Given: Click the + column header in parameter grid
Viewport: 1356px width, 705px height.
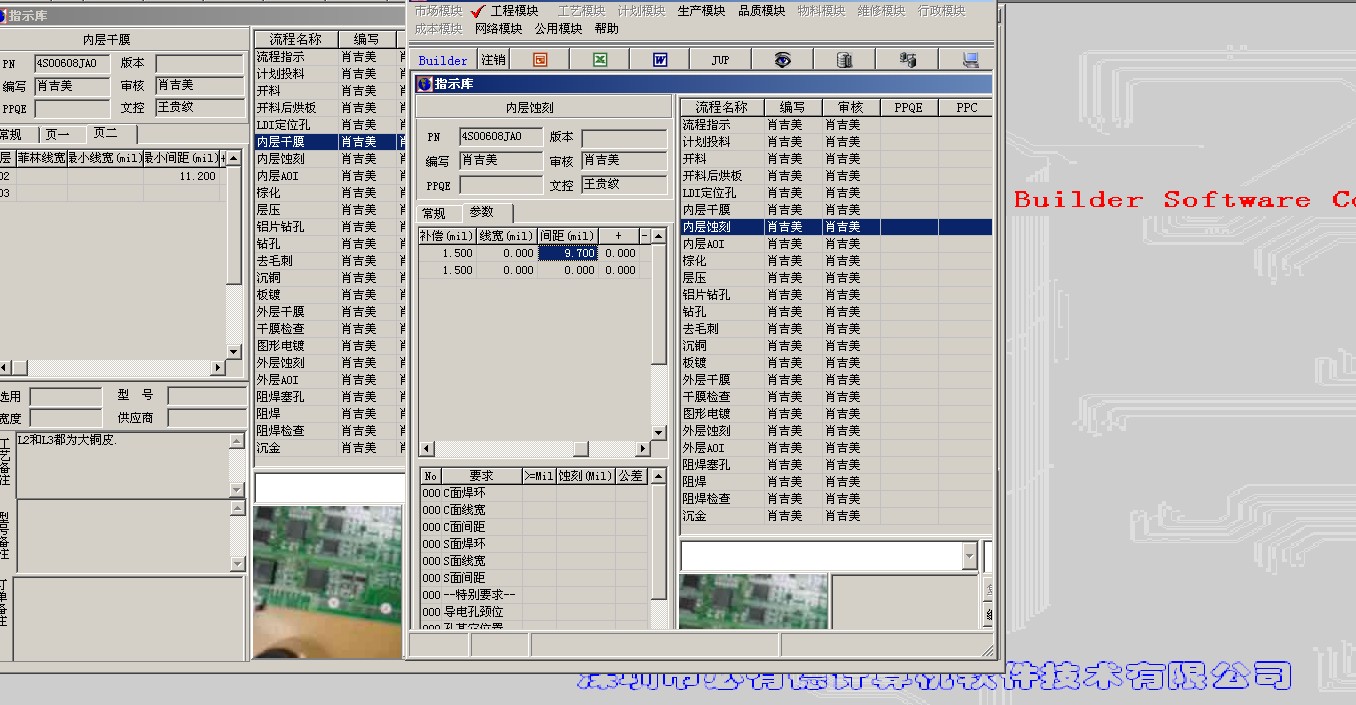Looking at the screenshot, I should tap(618, 236).
